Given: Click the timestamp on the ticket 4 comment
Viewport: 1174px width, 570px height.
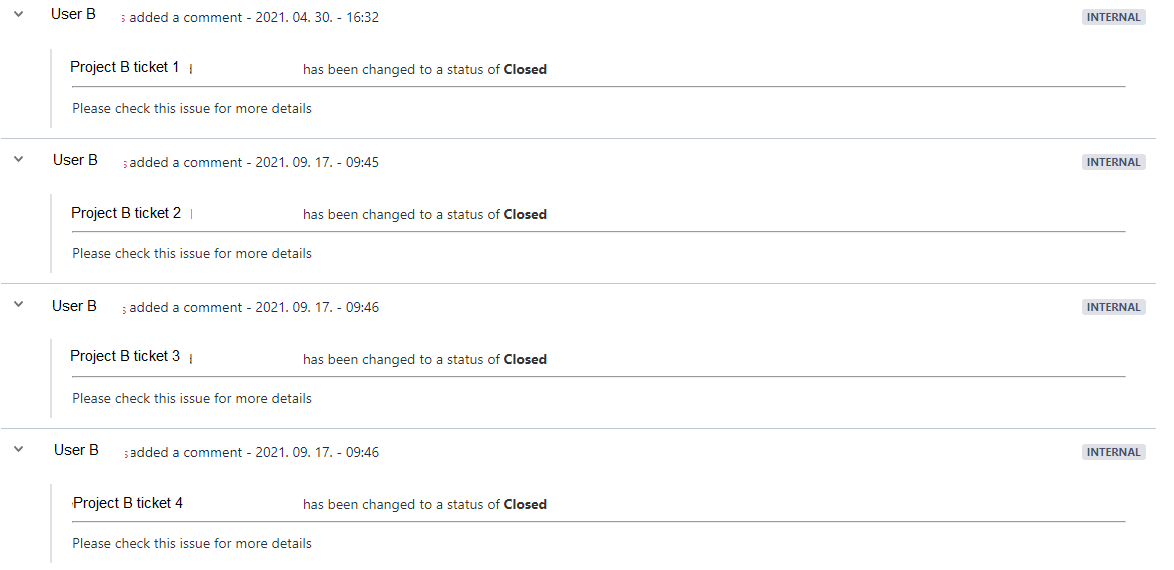Looking at the screenshot, I should [317, 452].
